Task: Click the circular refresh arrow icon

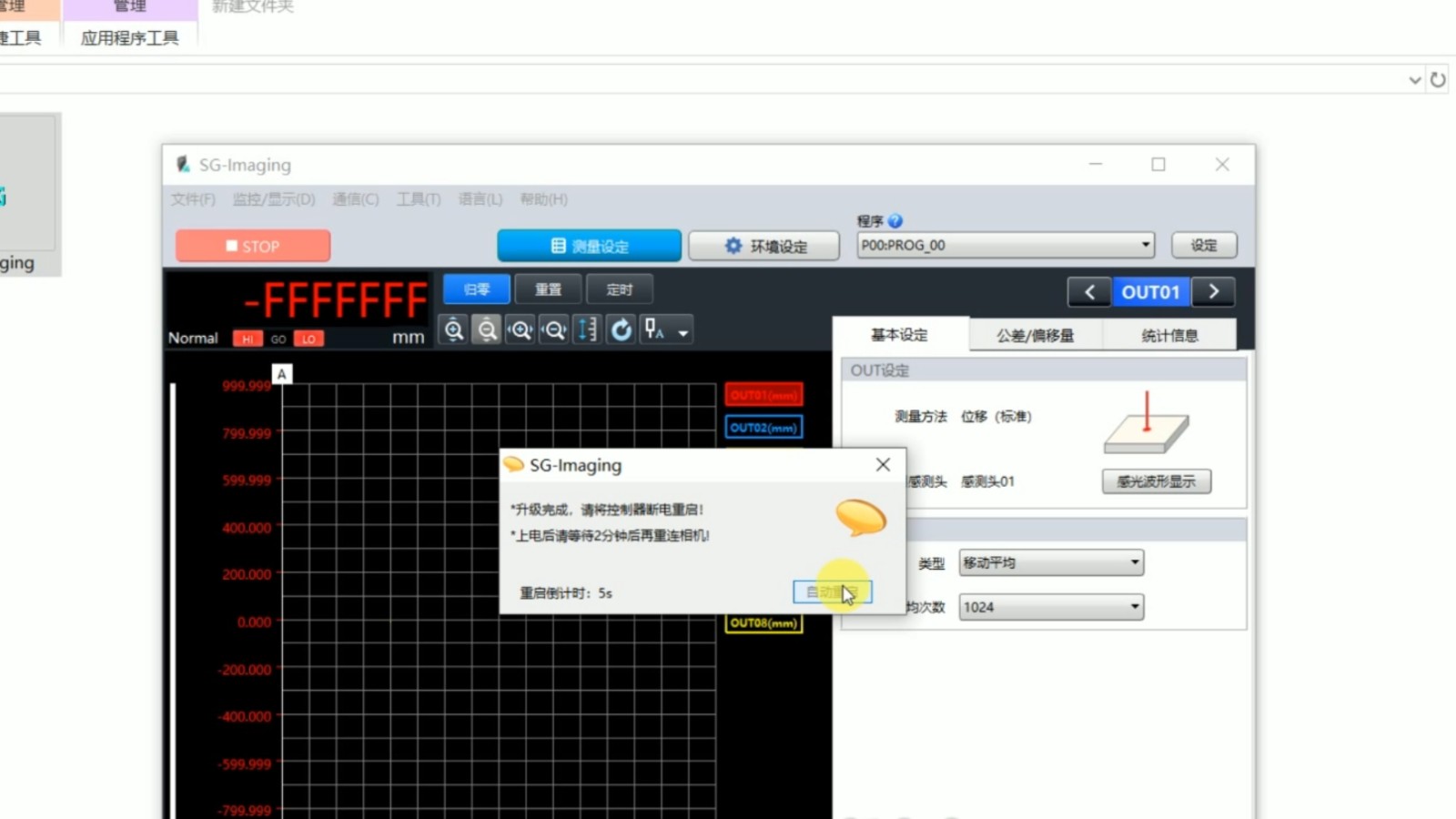Action: tap(622, 329)
